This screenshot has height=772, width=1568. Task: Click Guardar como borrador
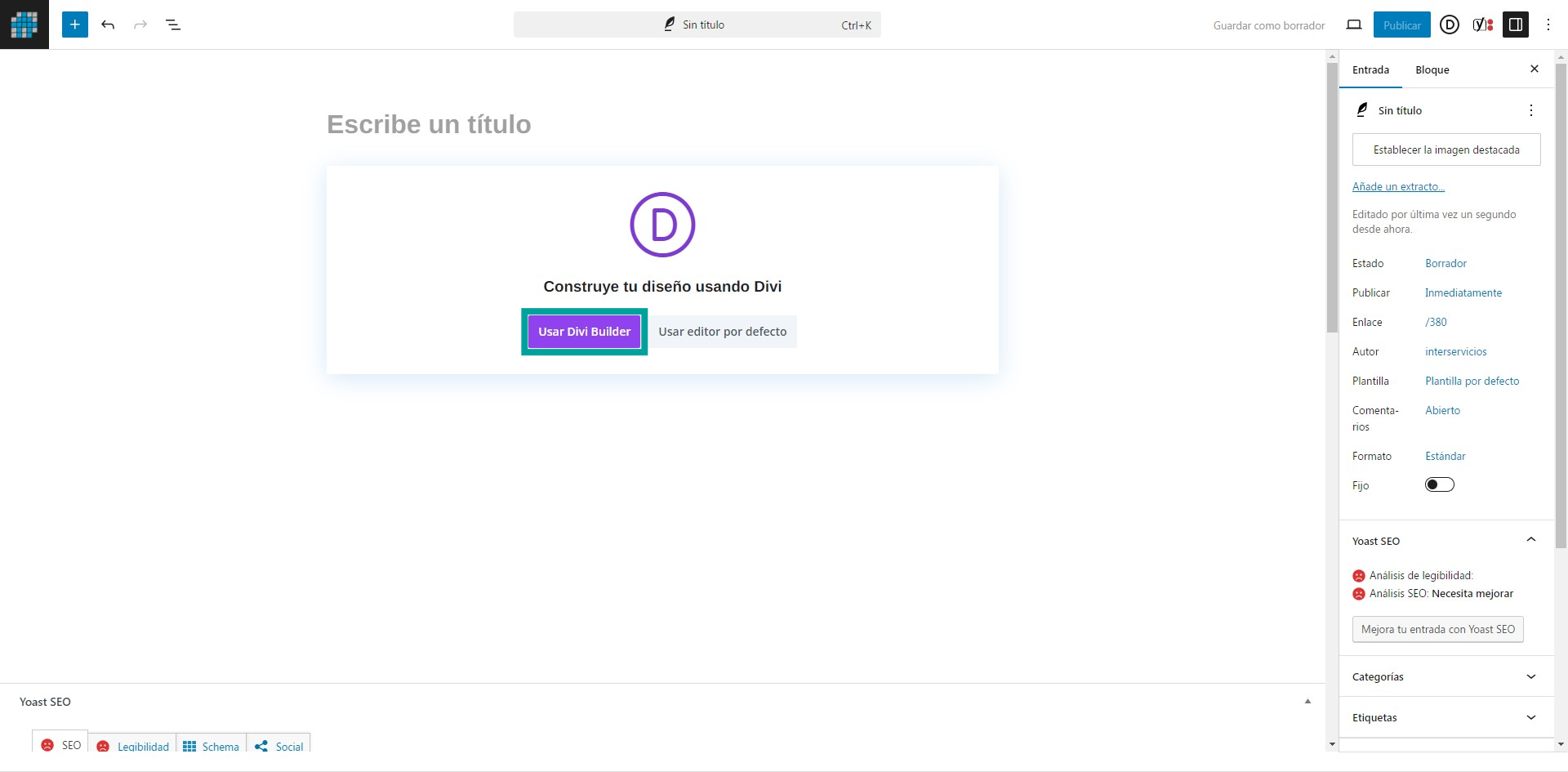(x=1269, y=25)
